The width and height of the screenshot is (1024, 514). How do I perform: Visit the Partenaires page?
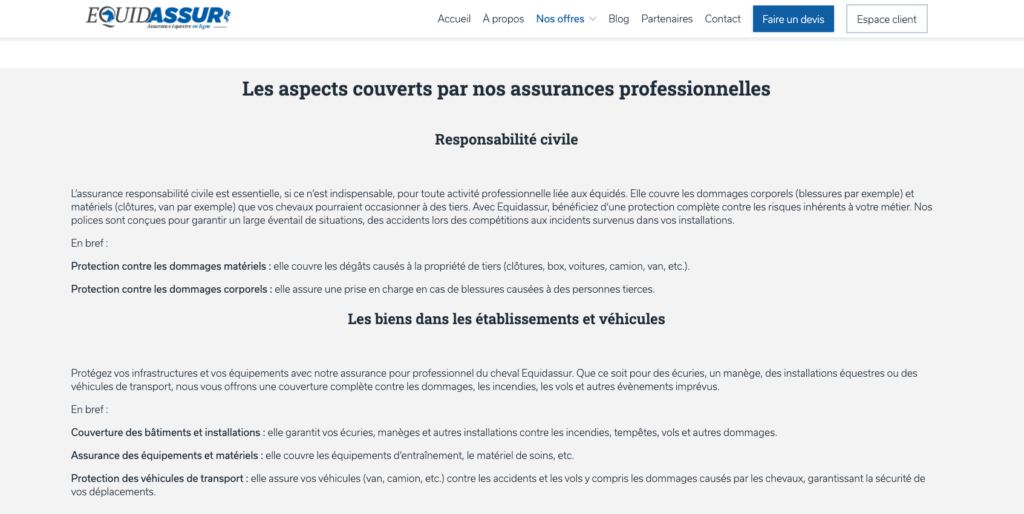[x=667, y=19]
